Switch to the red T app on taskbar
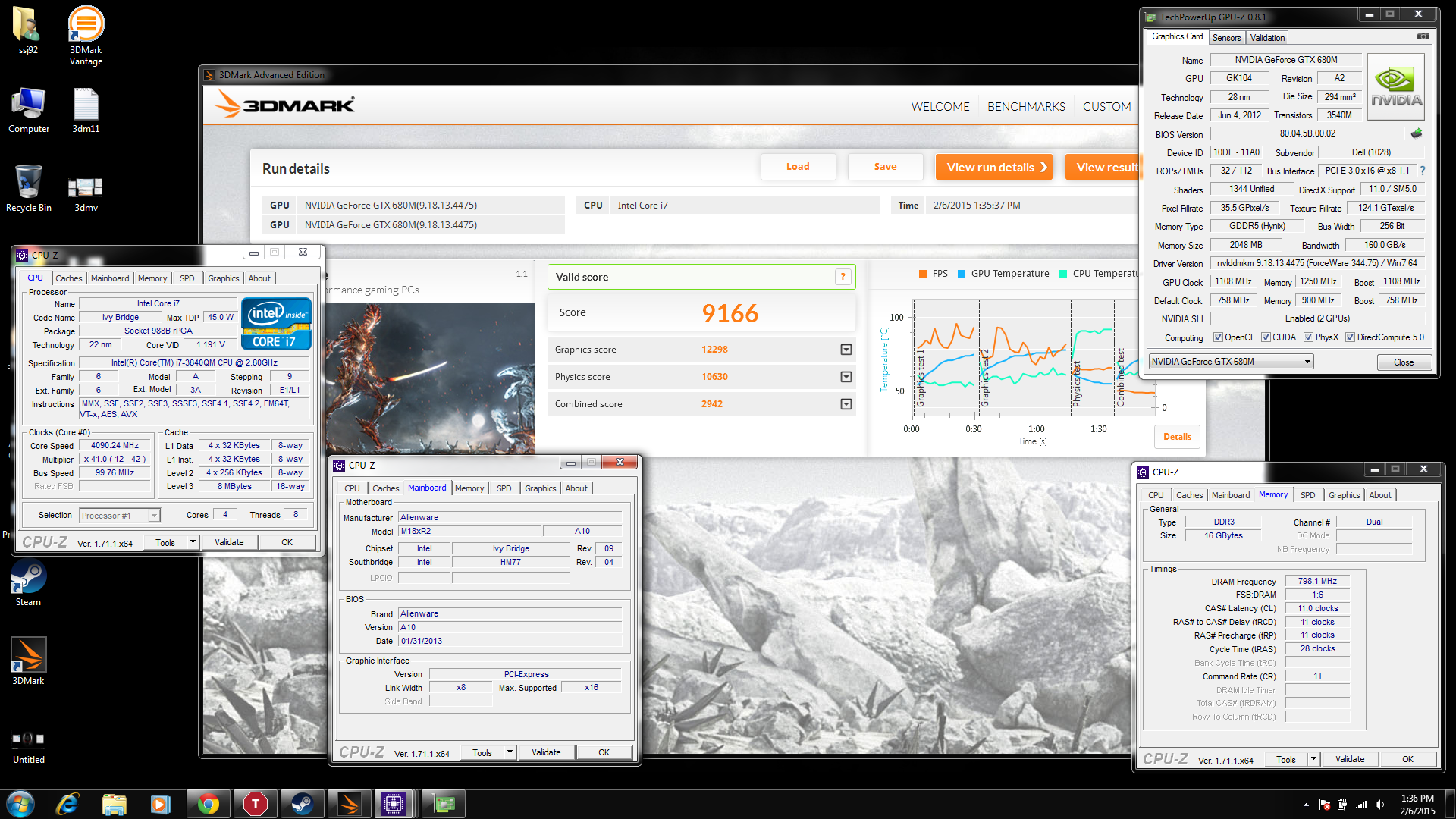1456x819 pixels. [255, 804]
